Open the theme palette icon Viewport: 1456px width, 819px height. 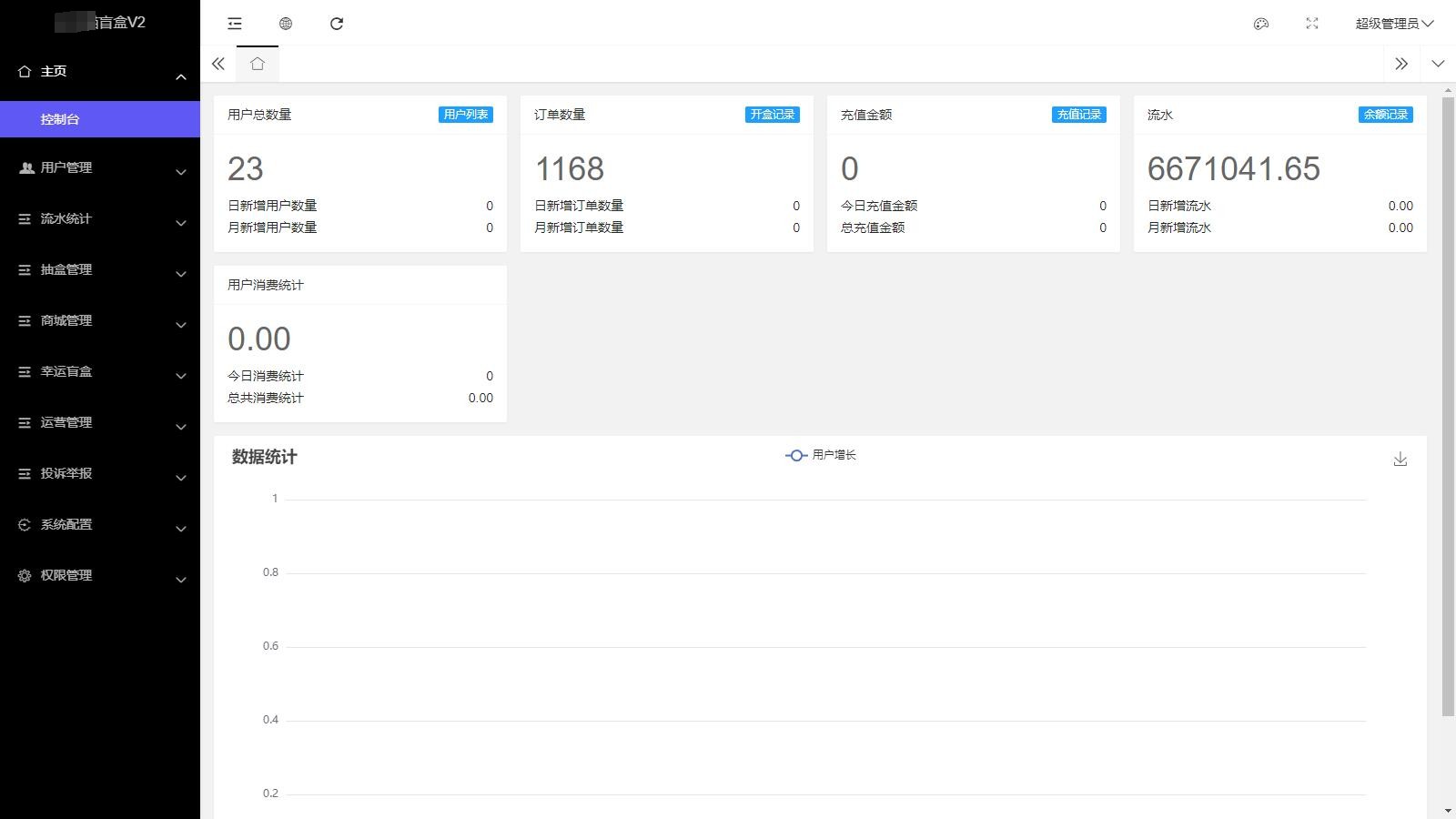(1260, 24)
